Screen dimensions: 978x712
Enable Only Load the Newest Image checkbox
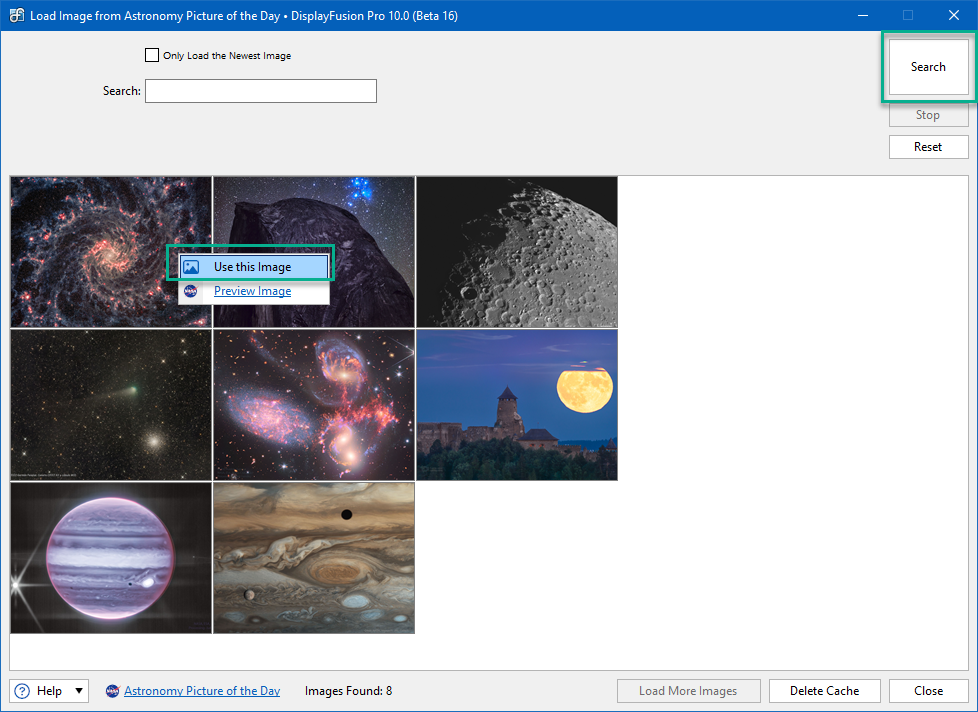click(152, 55)
